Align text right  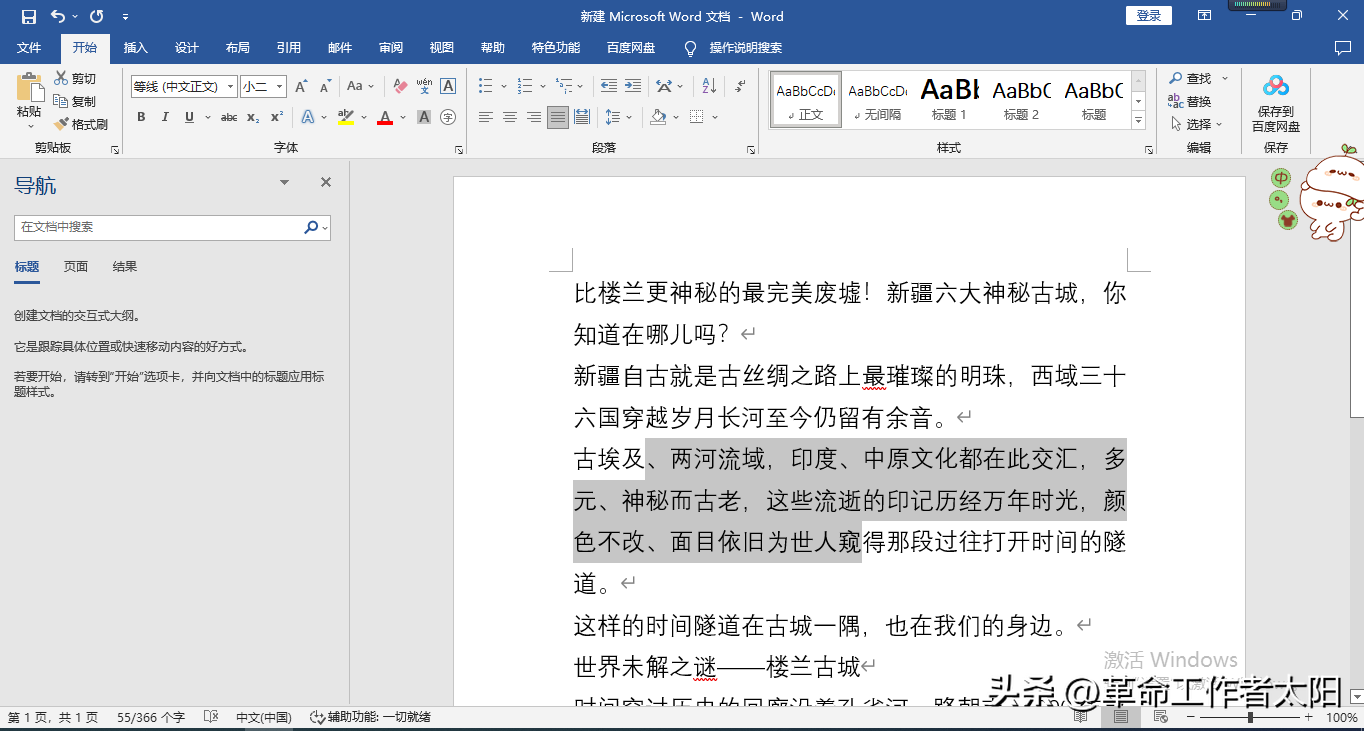[534, 117]
